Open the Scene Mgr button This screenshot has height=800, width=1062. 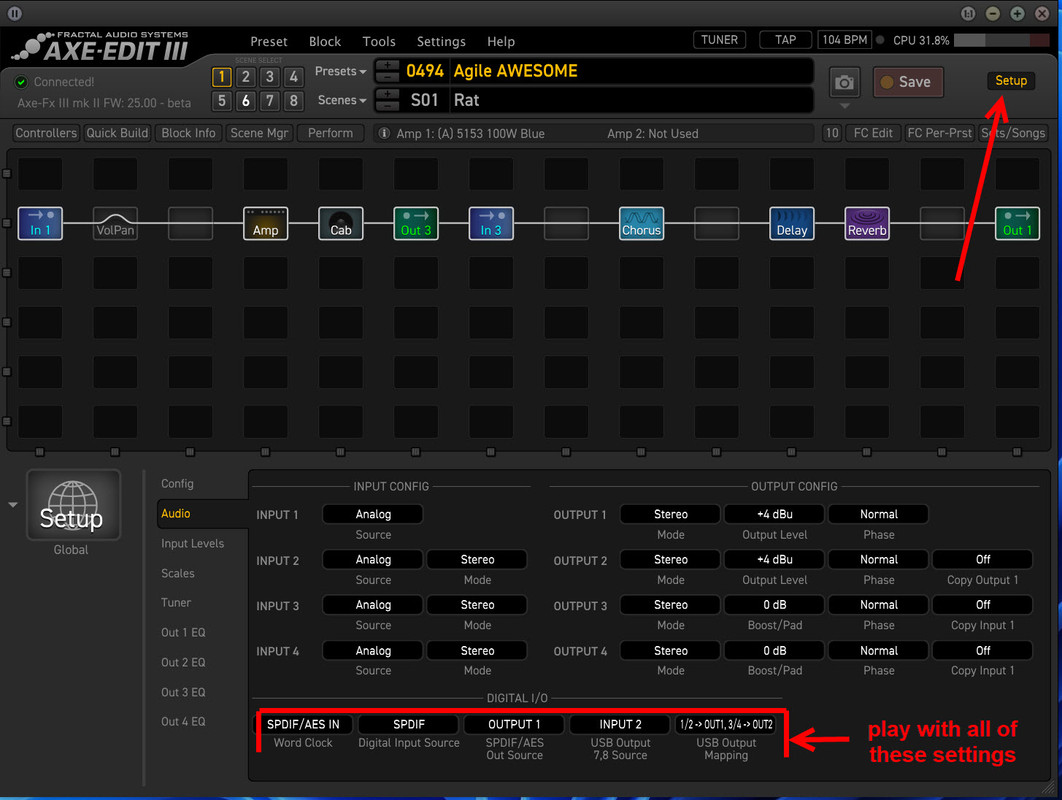point(259,133)
